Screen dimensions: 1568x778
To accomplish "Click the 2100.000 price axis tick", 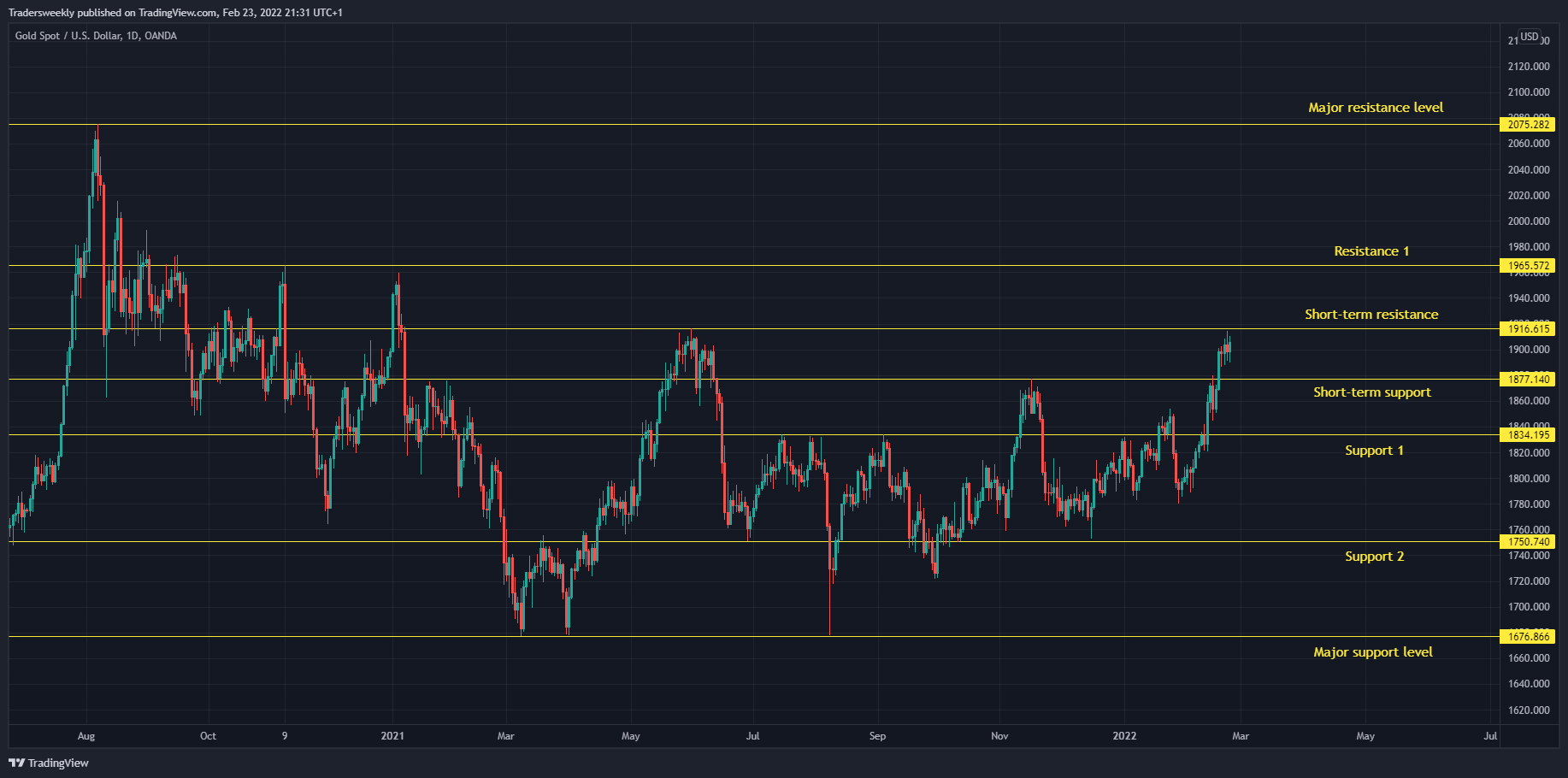I will tap(1529, 92).
